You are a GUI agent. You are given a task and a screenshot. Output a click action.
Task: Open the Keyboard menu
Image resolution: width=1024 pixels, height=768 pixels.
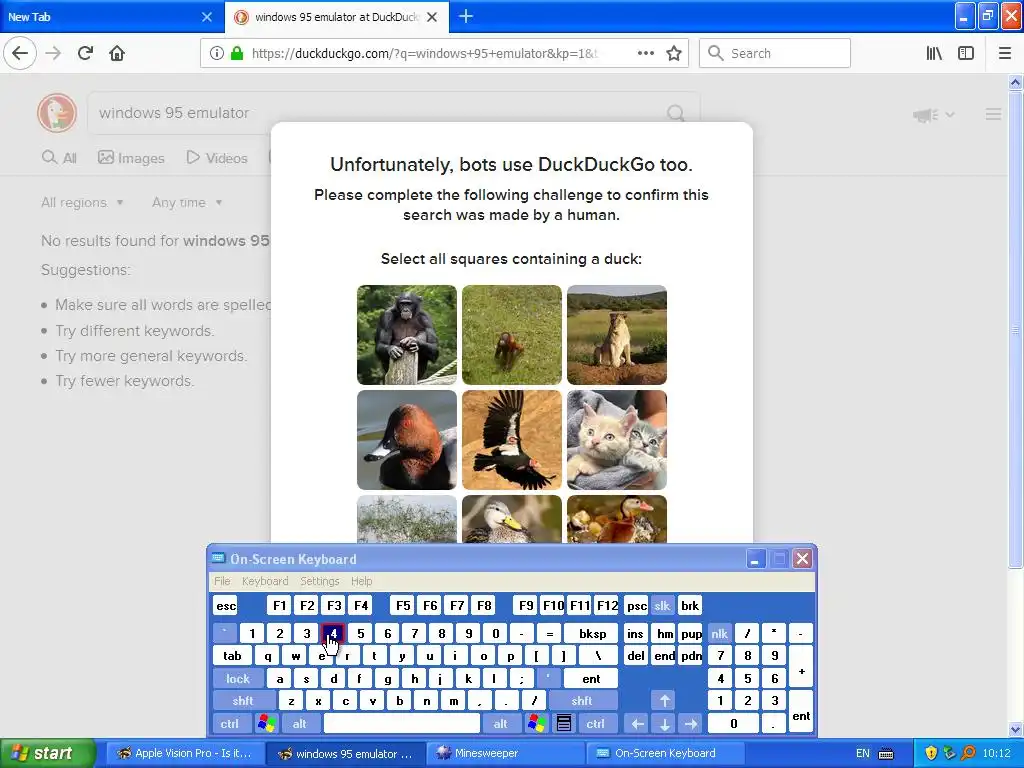(x=265, y=581)
